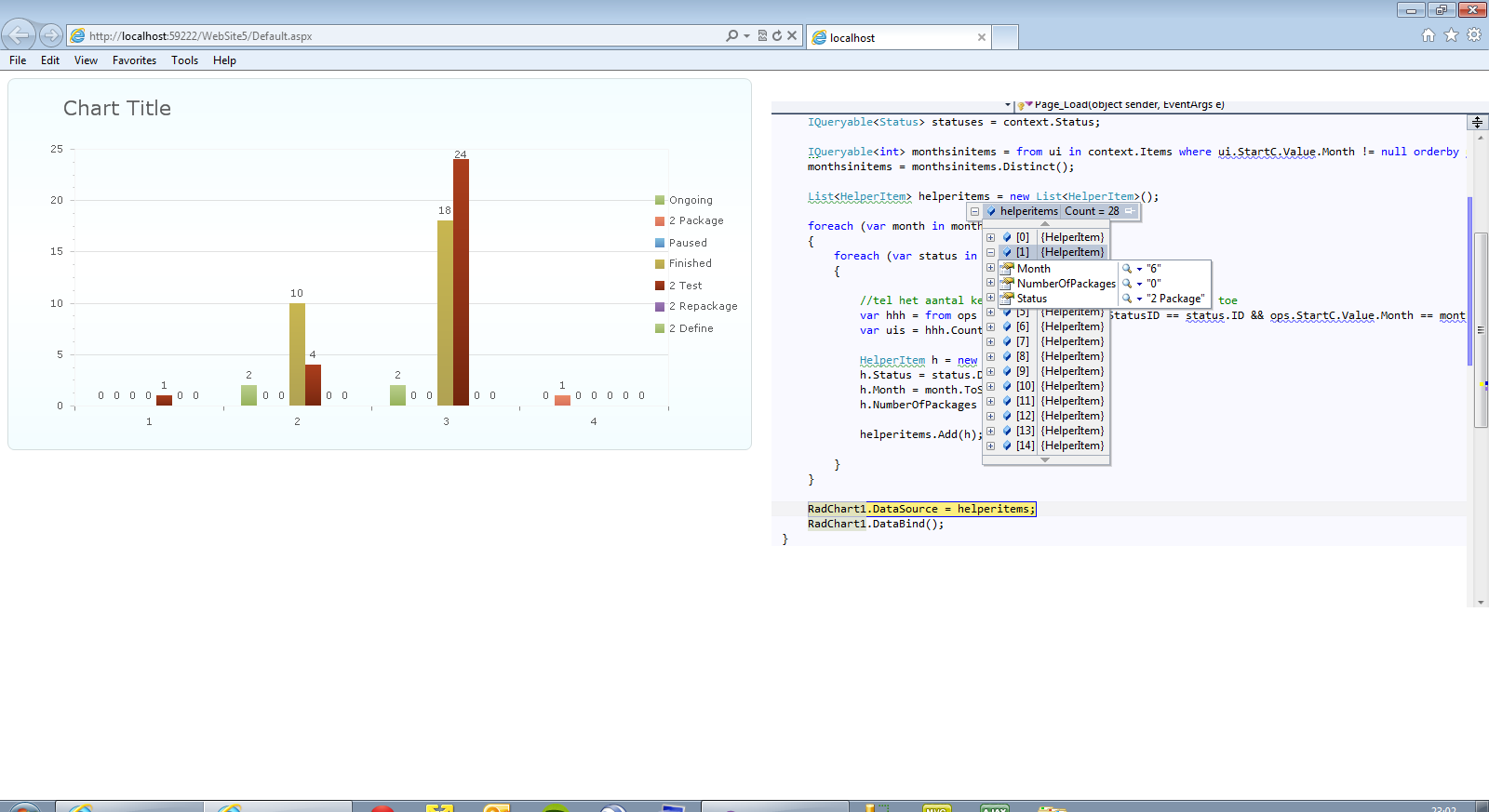This screenshot has height=812, width=1489.
Task: Click the Home icon in browser toolbar
Action: point(1429,35)
